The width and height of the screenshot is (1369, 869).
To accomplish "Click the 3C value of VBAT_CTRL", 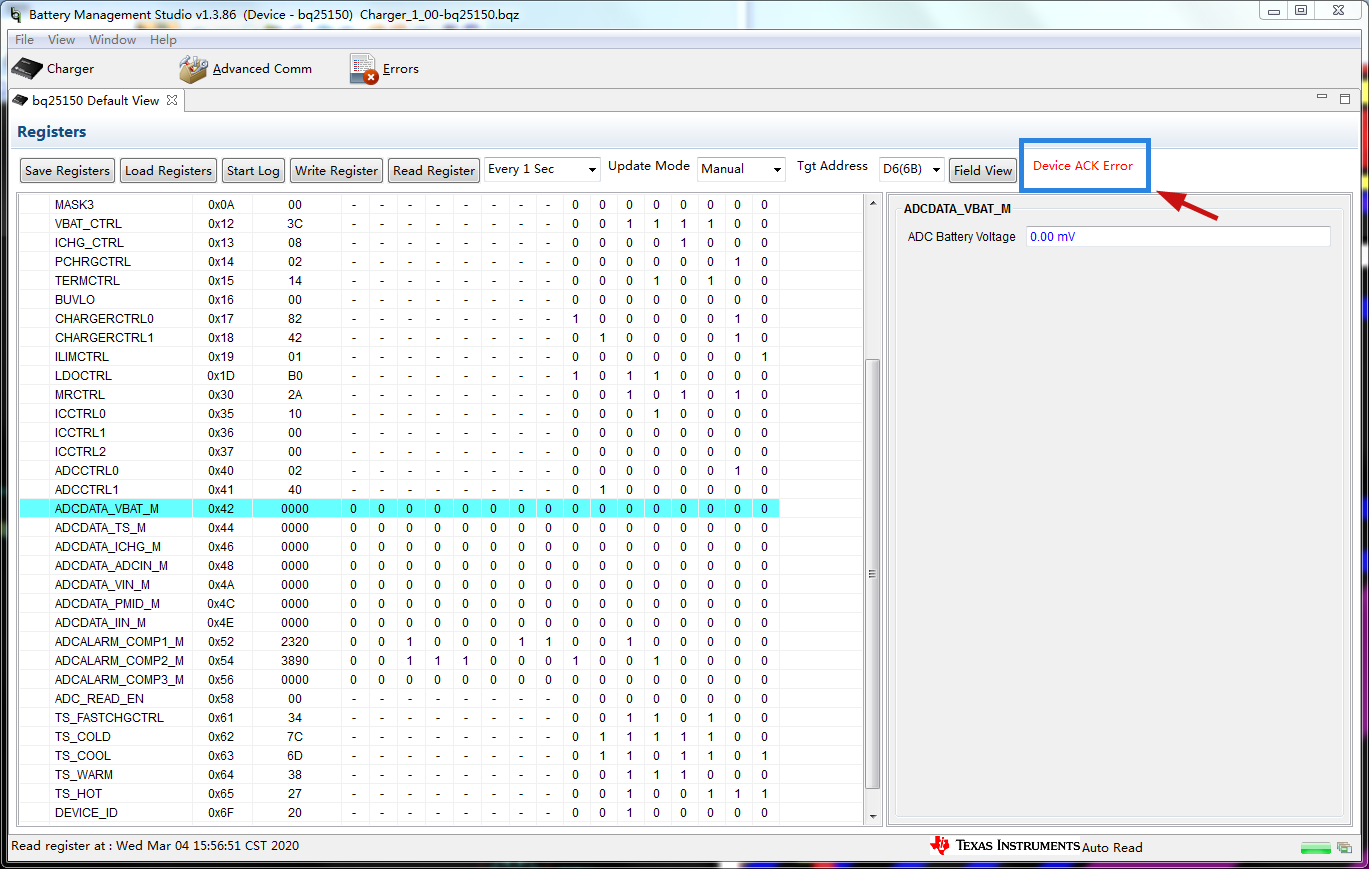I will tap(295, 223).
